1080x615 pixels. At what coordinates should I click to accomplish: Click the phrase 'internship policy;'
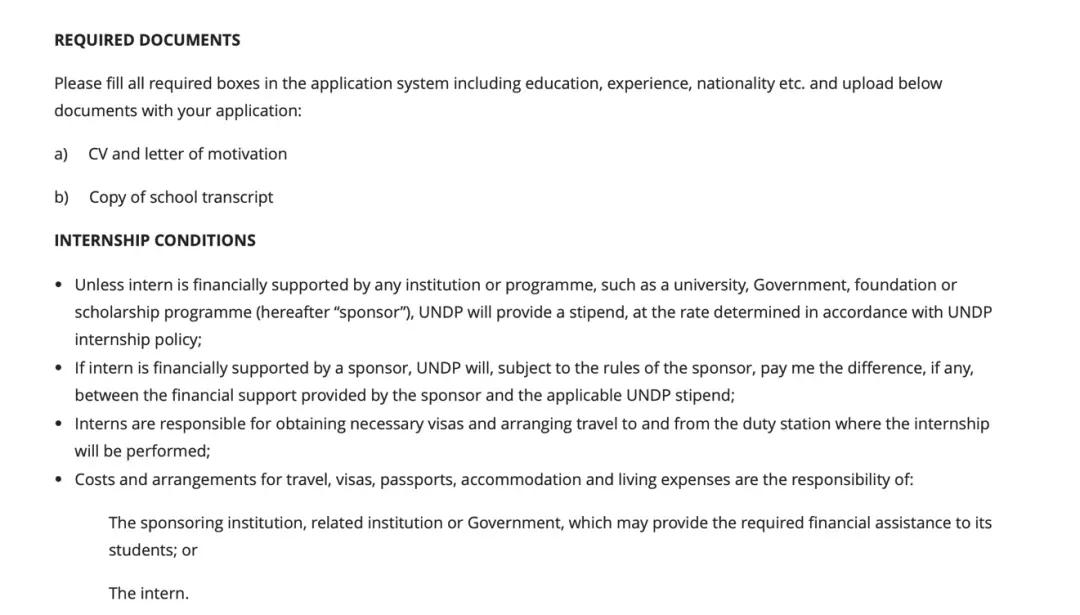(138, 340)
